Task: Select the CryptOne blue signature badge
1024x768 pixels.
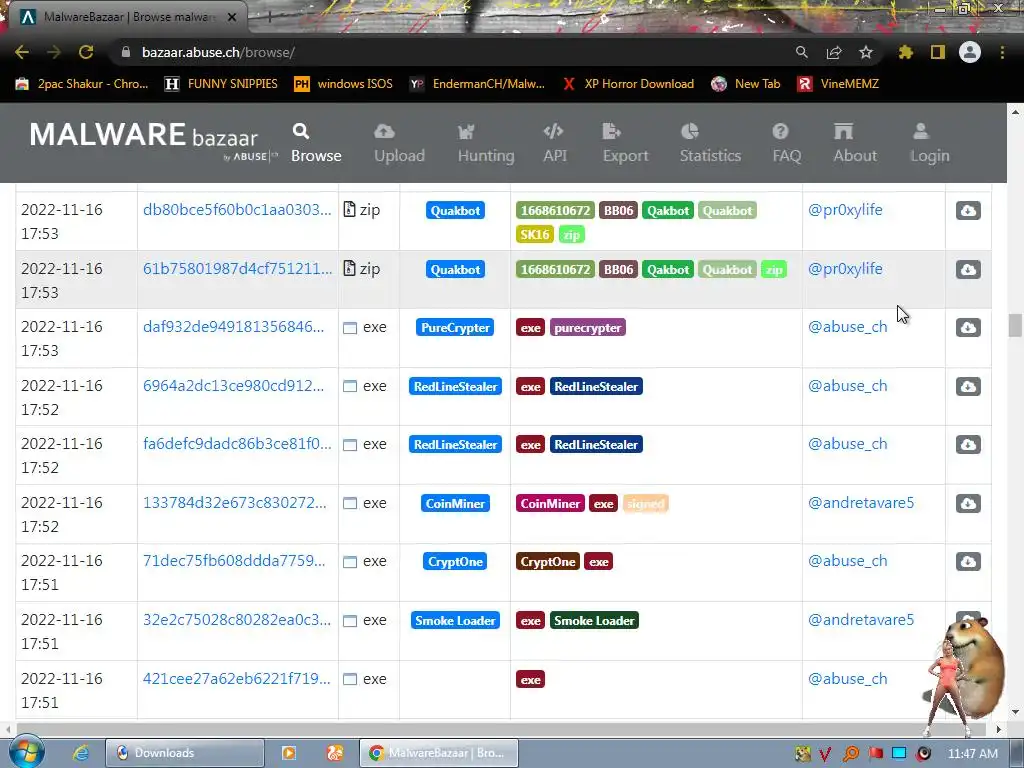Action: point(455,562)
